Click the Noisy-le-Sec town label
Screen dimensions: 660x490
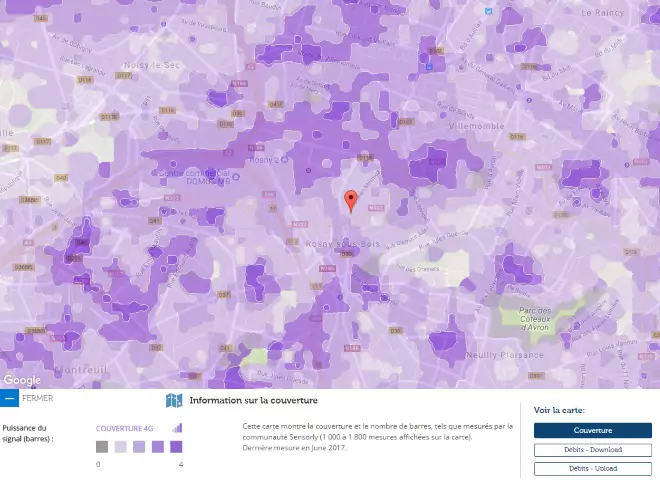[152, 65]
